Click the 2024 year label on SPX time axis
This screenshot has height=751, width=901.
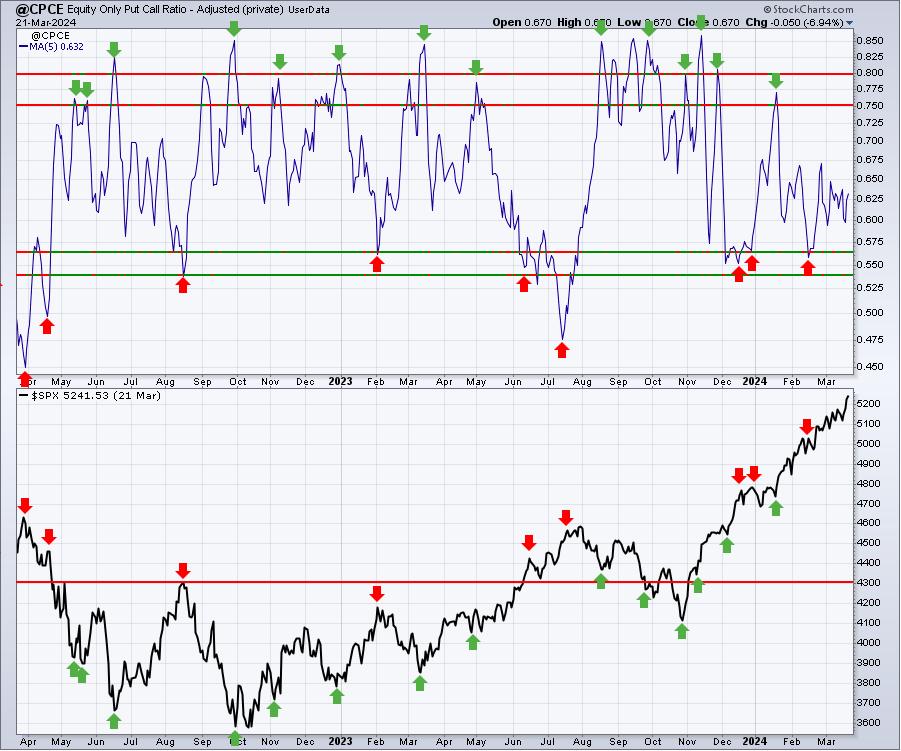pyautogui.click(x=754, y=741)
